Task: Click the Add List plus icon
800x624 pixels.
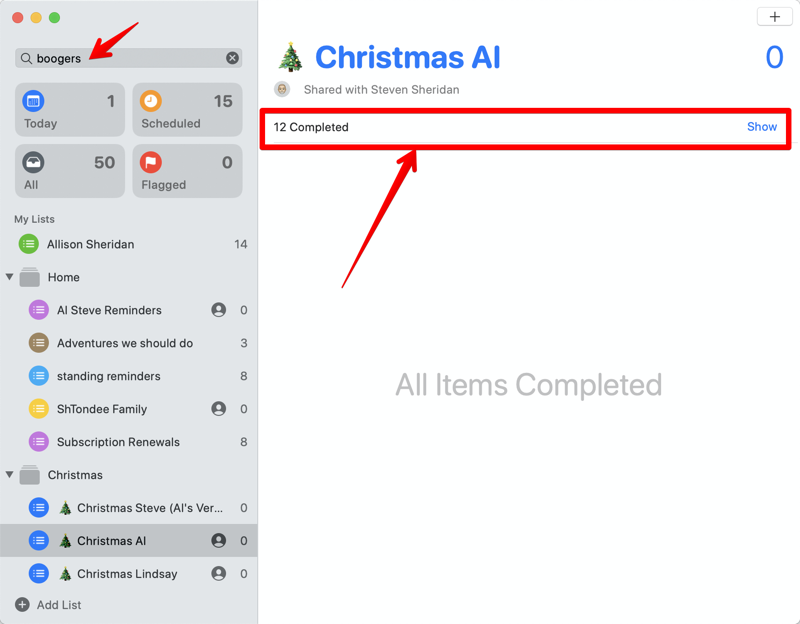Action: tap(23, 605)
